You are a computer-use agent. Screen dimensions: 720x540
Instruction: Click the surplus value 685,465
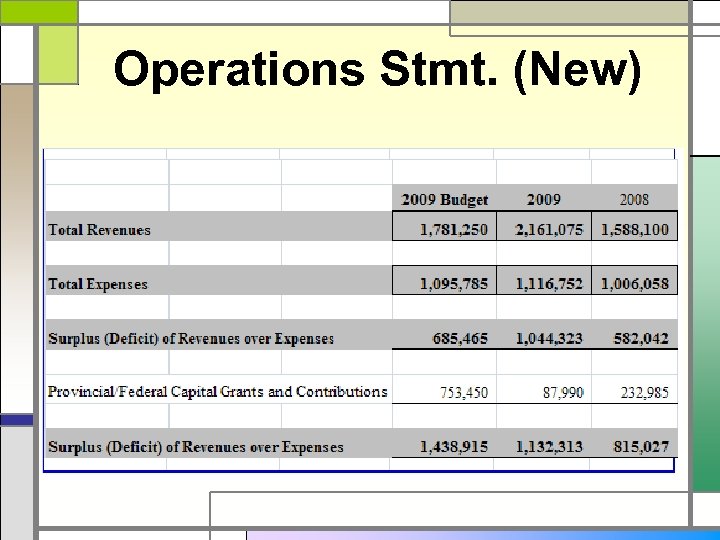coord(460,338)
